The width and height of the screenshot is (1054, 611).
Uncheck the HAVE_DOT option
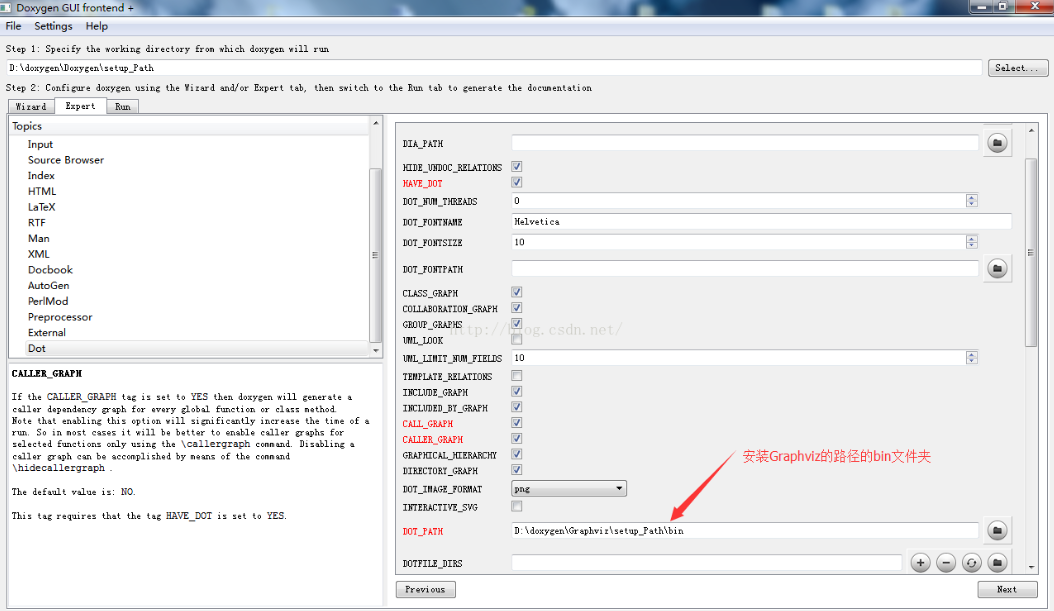[516, 182]
